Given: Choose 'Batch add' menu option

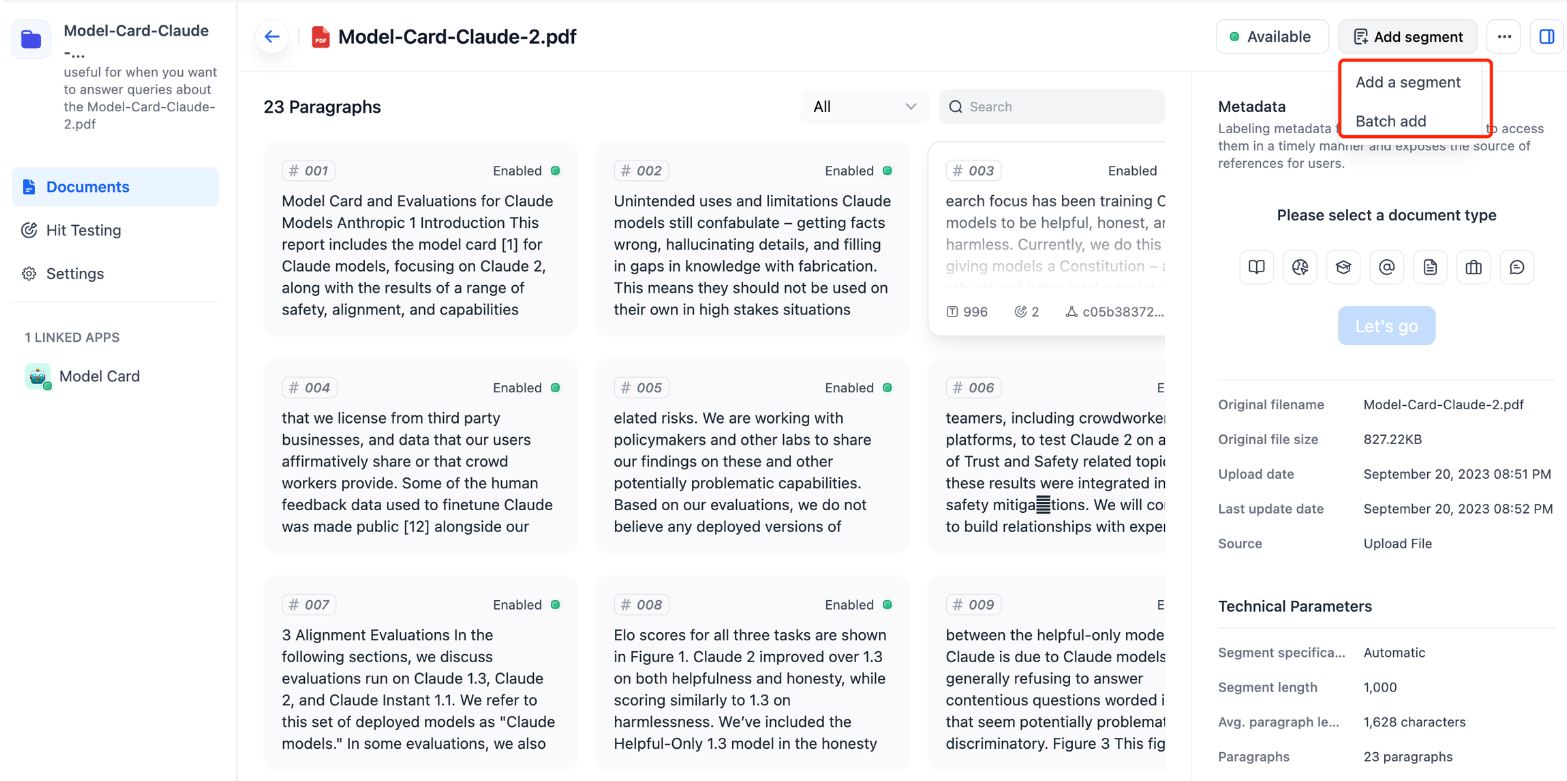Looking at the screenshot, I should [x=1391, y=121].
